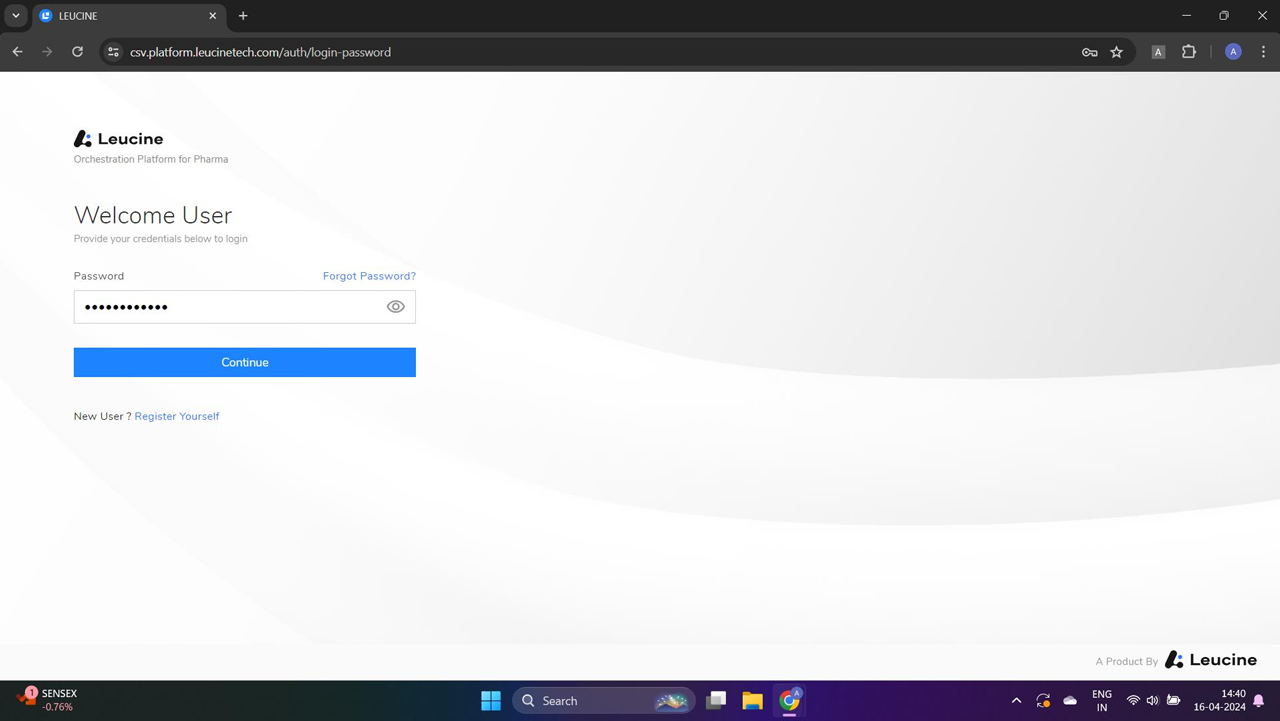Show hidden system tray icons

(1017, 701)
